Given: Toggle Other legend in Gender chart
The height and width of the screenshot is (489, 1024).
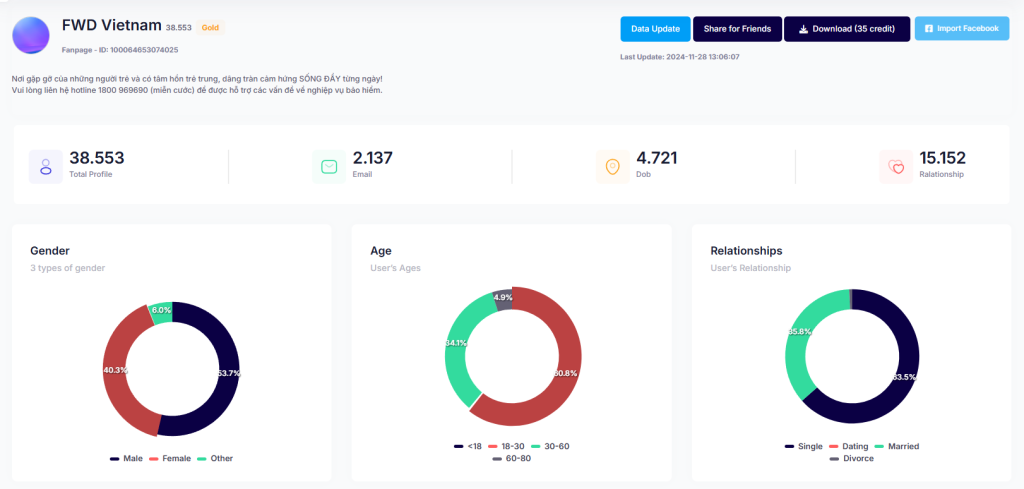Looking at the screenshot, I should point(215,458).
